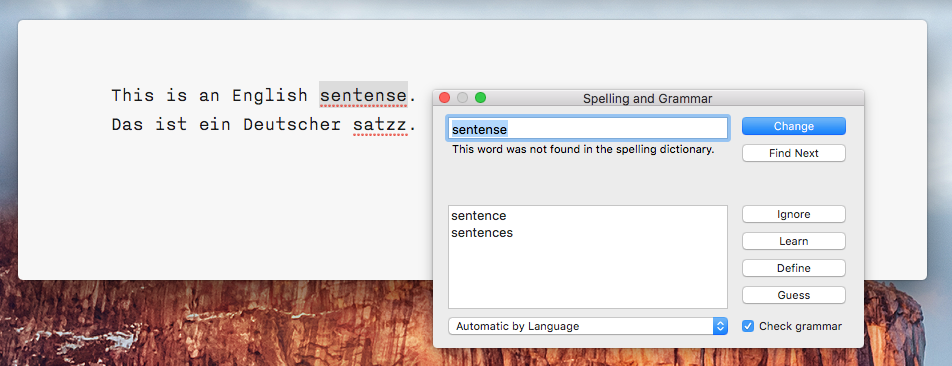This screenshot has width=952, height=366.
Task: Click the blue Change button
Action: (x=794, y=126)
